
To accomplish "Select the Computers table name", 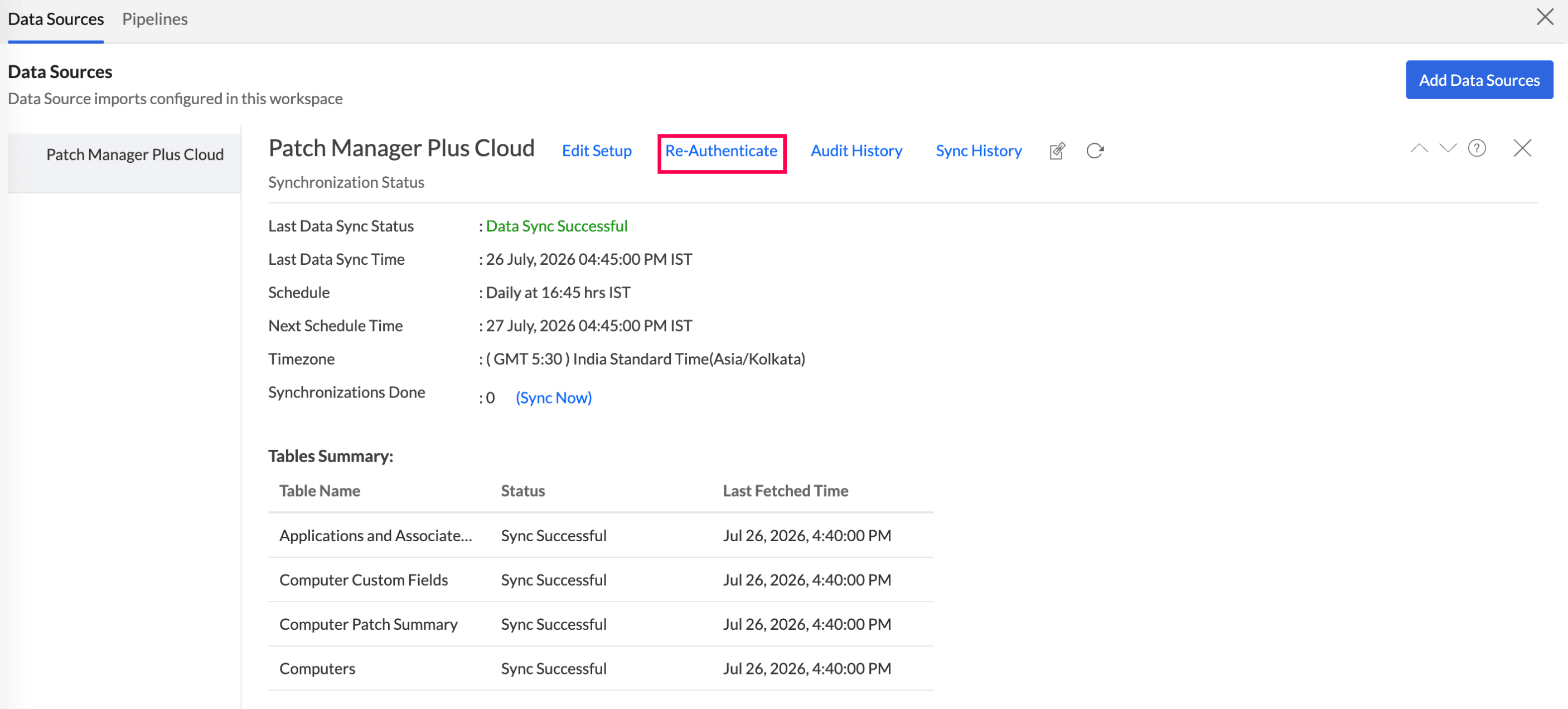I will (317, 669).
